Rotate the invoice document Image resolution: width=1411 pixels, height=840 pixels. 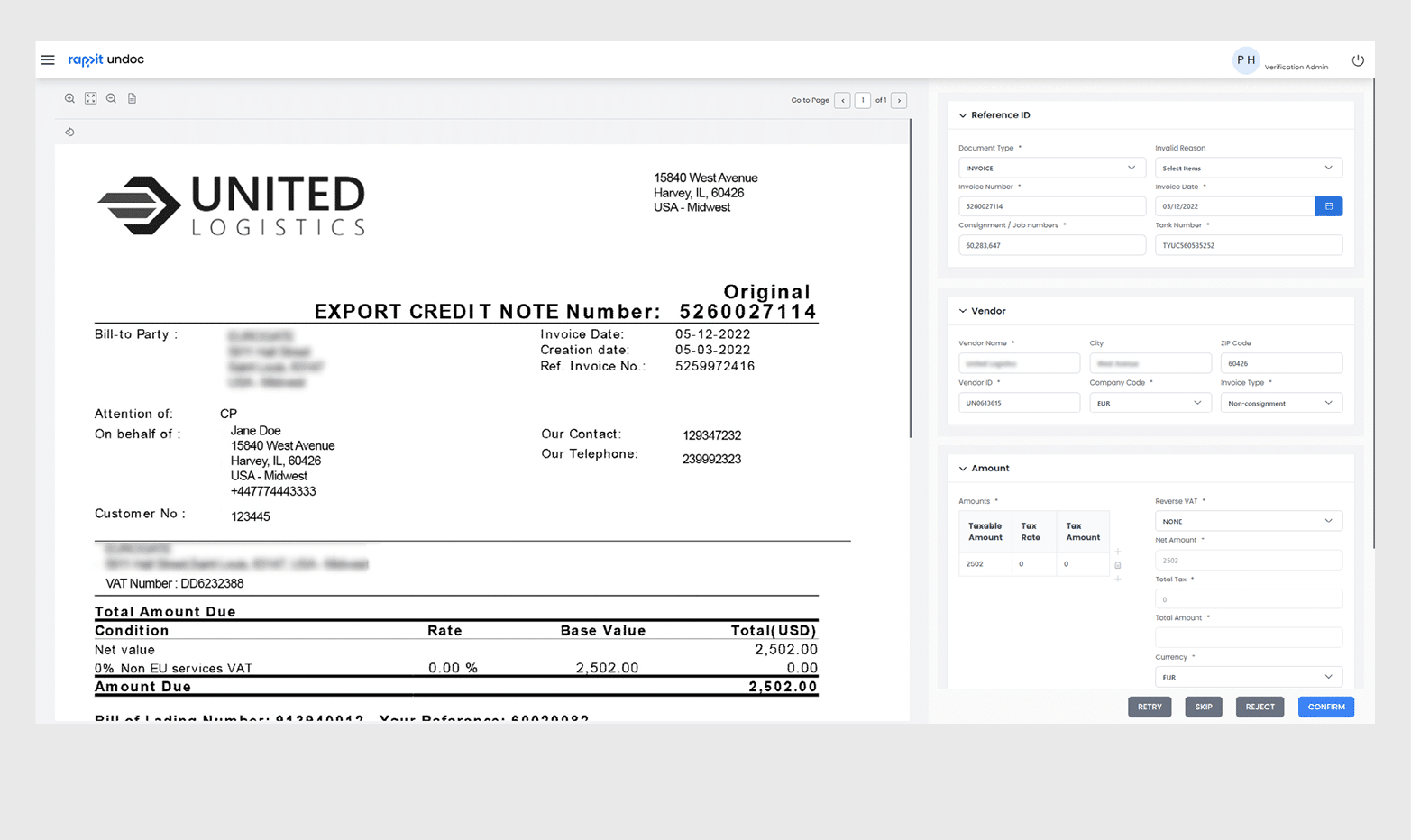pyautogui.click(x=69, y=132)
